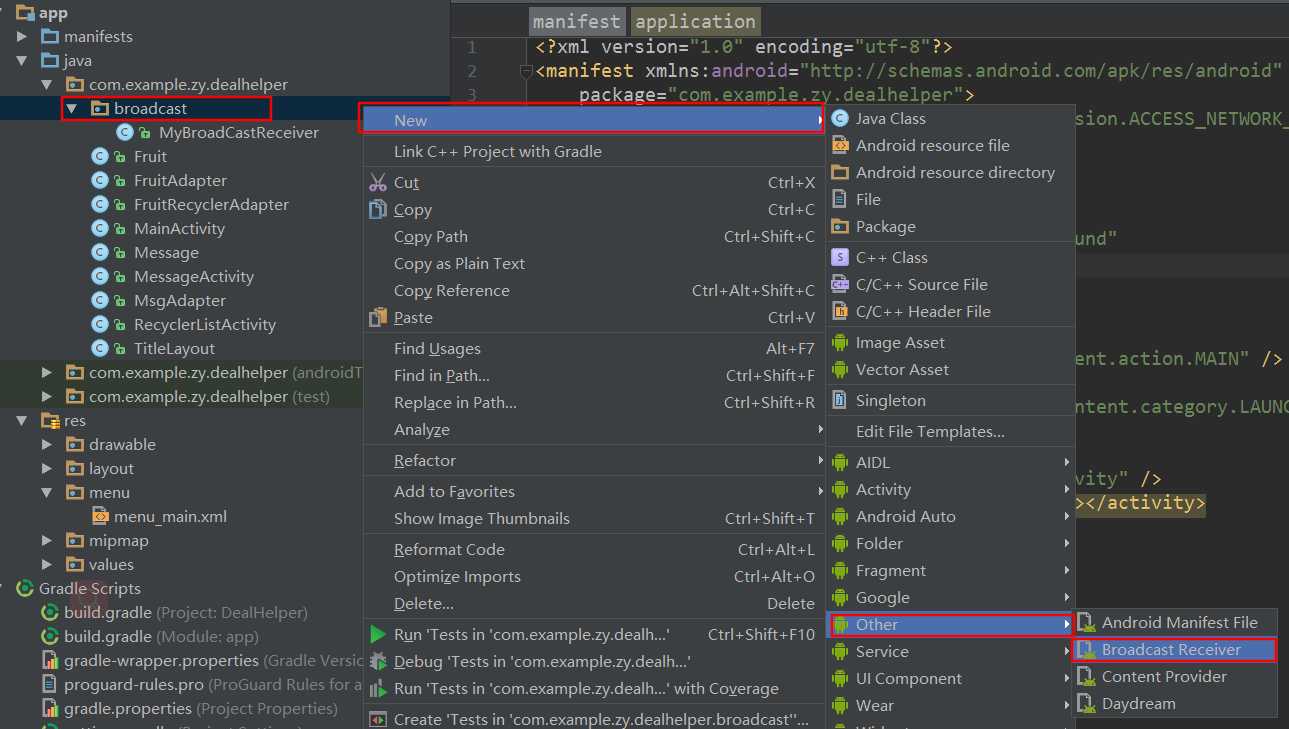
Task: Click the Fruit class icon
Action: (99, 156)
